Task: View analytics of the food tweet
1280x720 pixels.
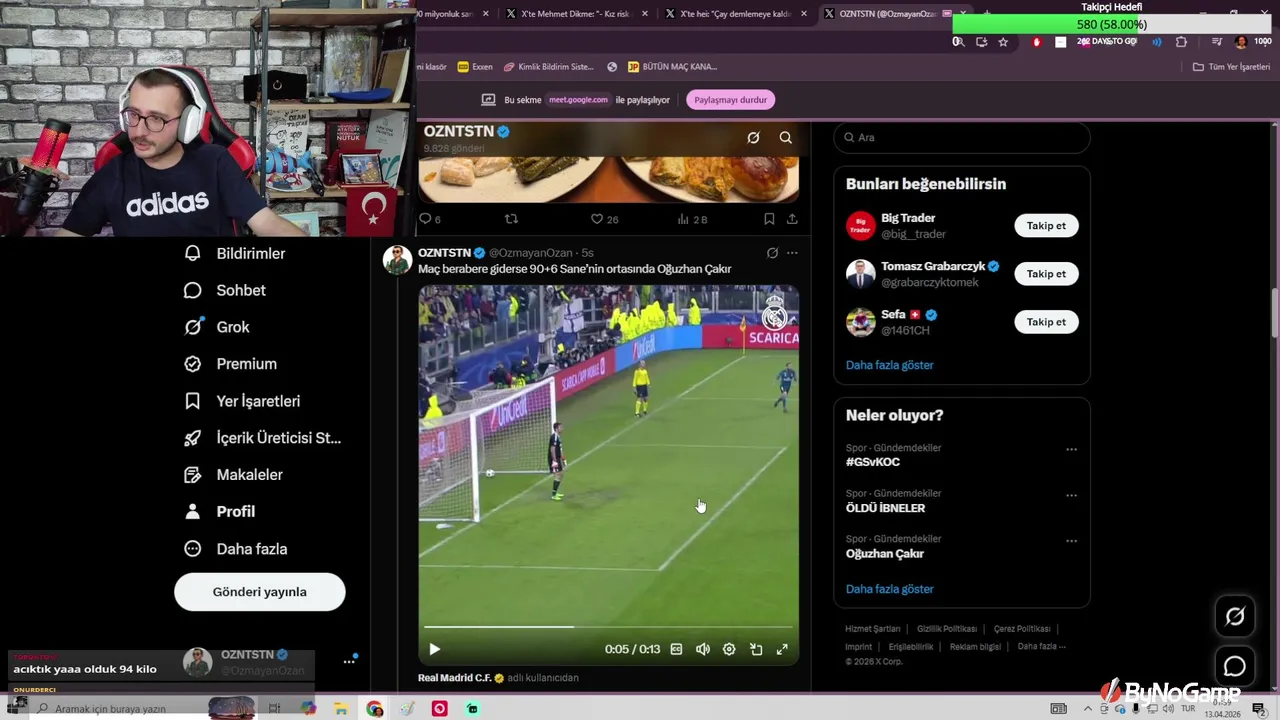Action: point(692,219)
